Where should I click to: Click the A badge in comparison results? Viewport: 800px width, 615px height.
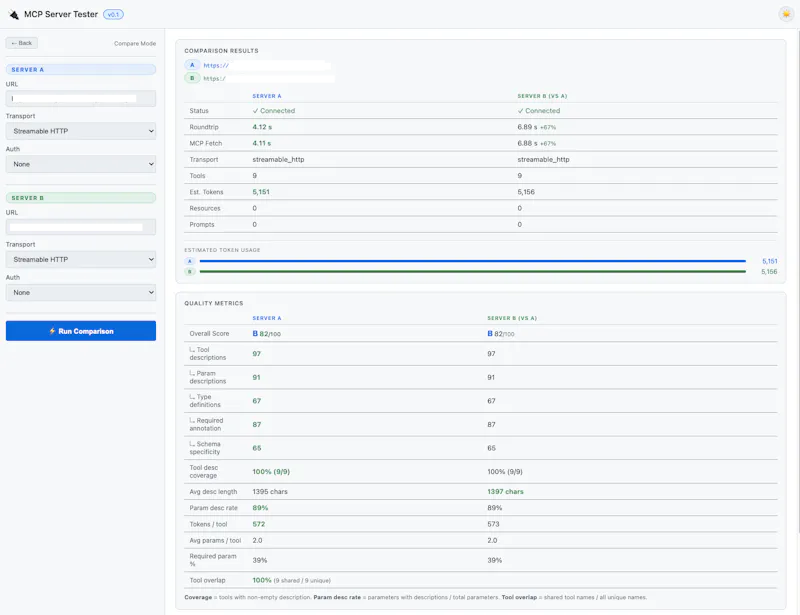coord(192,65)
